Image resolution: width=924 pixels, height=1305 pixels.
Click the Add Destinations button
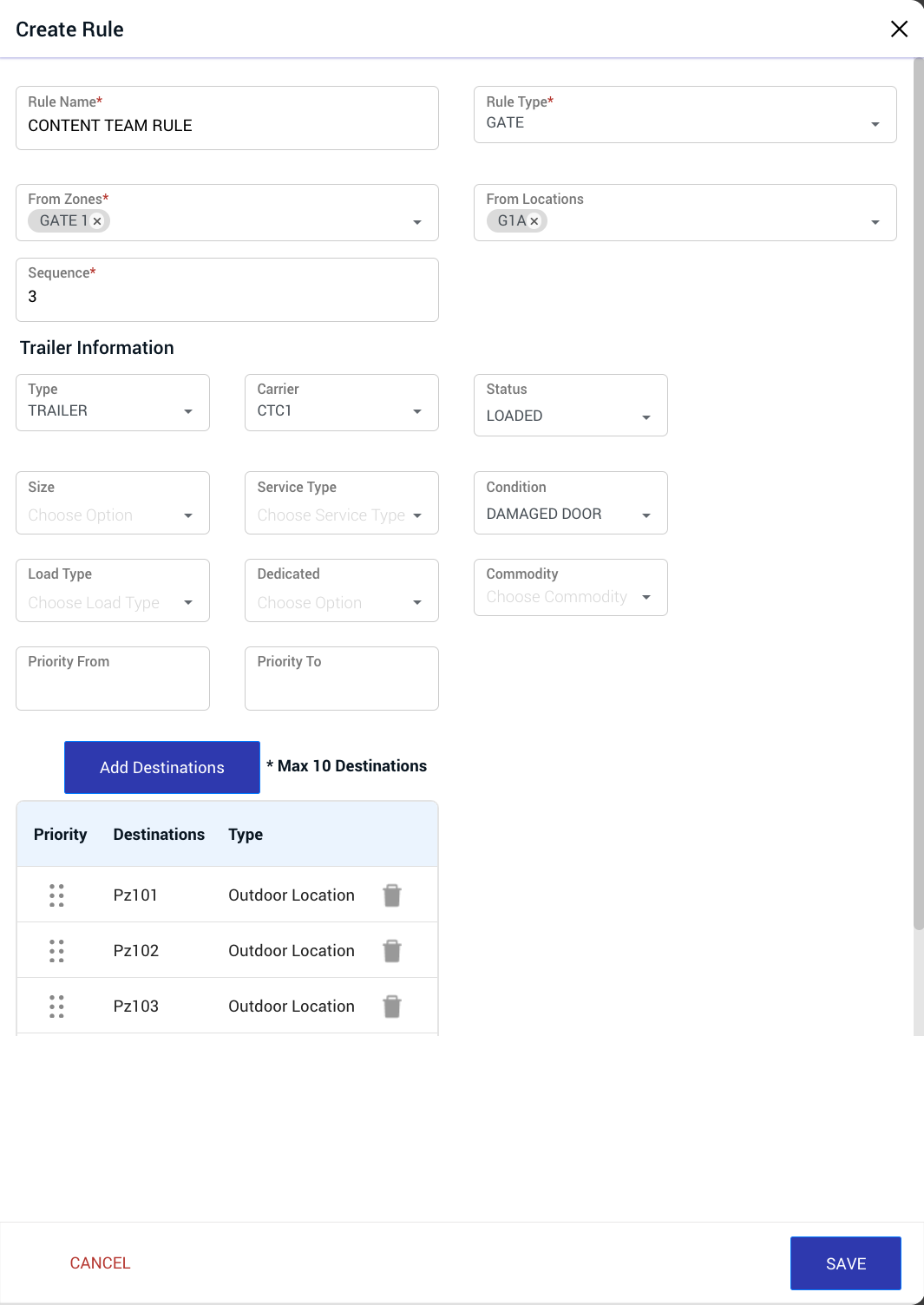click(x=162, y=767)
